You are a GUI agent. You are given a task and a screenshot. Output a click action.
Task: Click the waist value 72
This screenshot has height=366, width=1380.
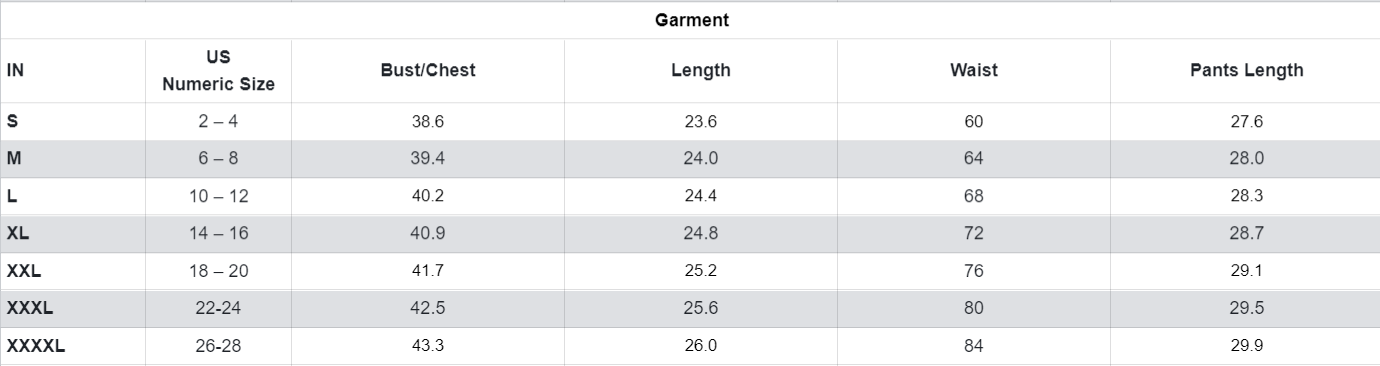coord(974,234)
